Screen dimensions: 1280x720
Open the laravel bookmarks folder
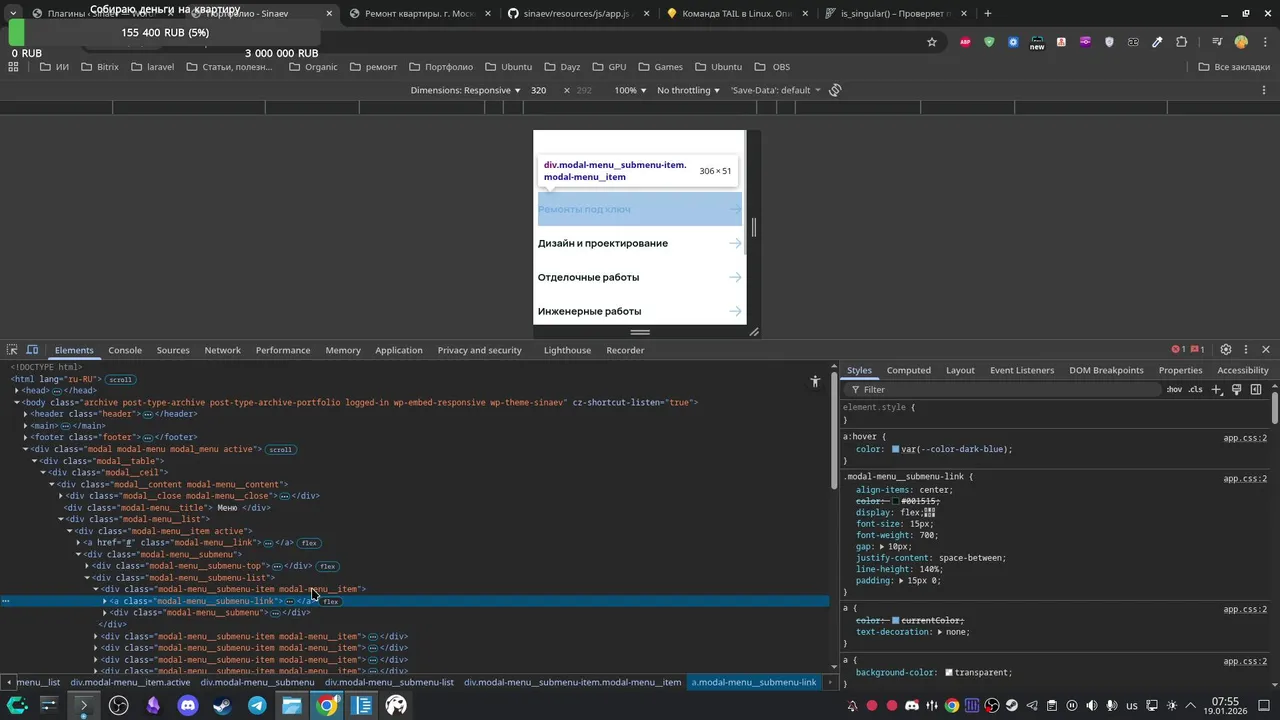tap(151, 67)
